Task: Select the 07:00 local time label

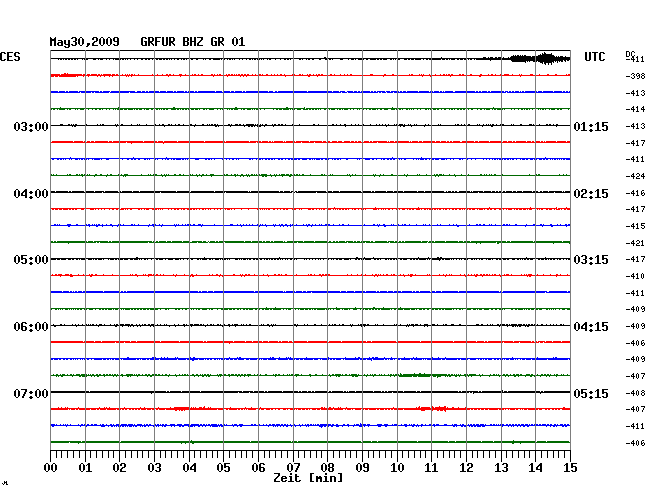Action: click(31, 393)
